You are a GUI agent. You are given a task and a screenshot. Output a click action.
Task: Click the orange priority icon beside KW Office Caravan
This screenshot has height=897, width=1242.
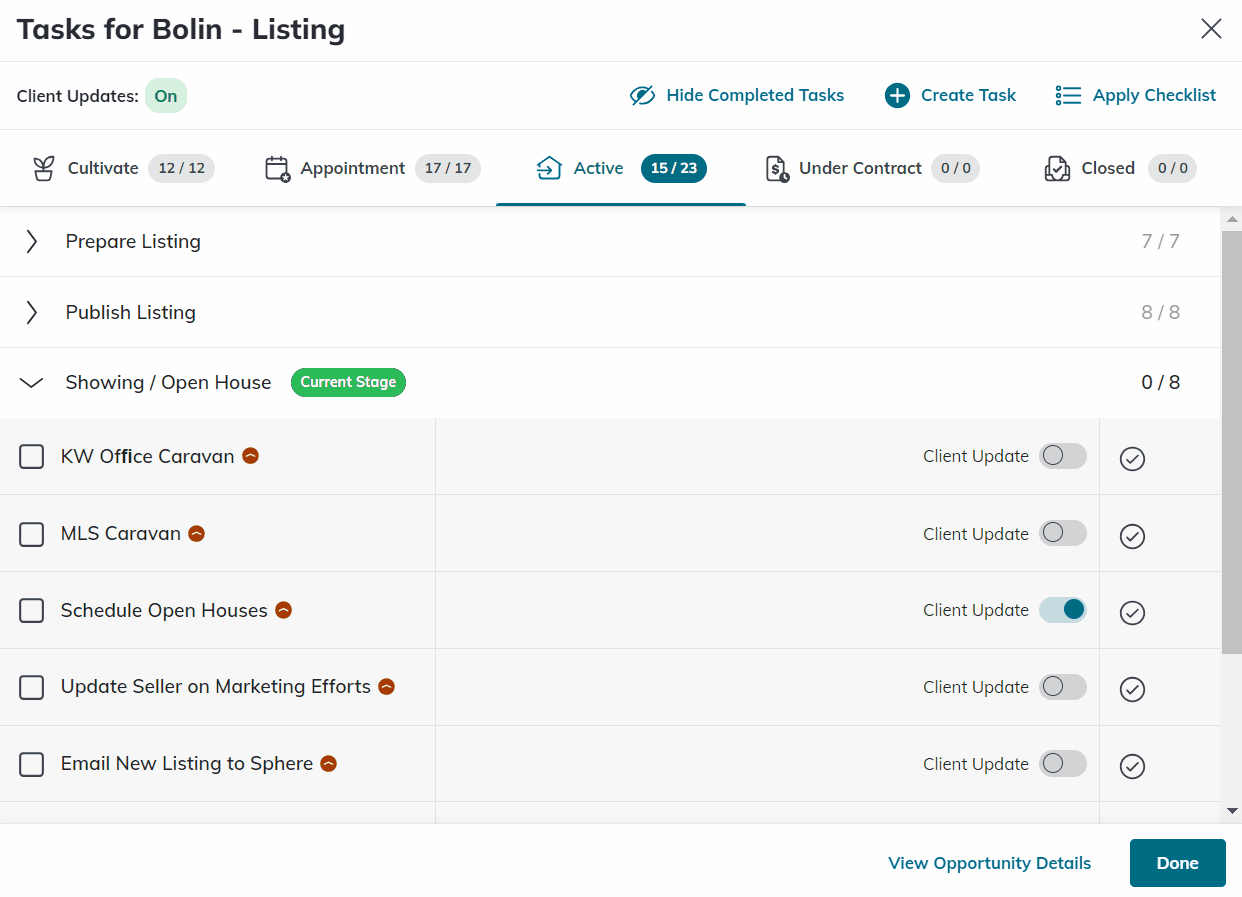click(x=251, y=456)
